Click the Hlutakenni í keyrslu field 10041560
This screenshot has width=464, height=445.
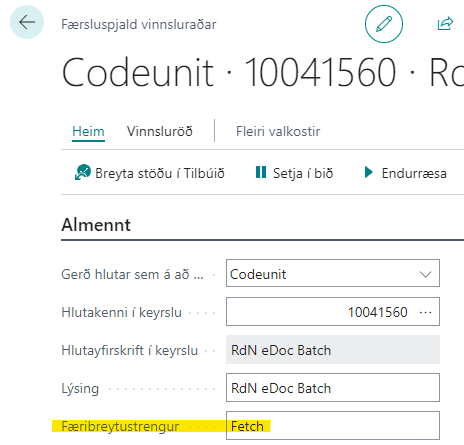(333, 312)
